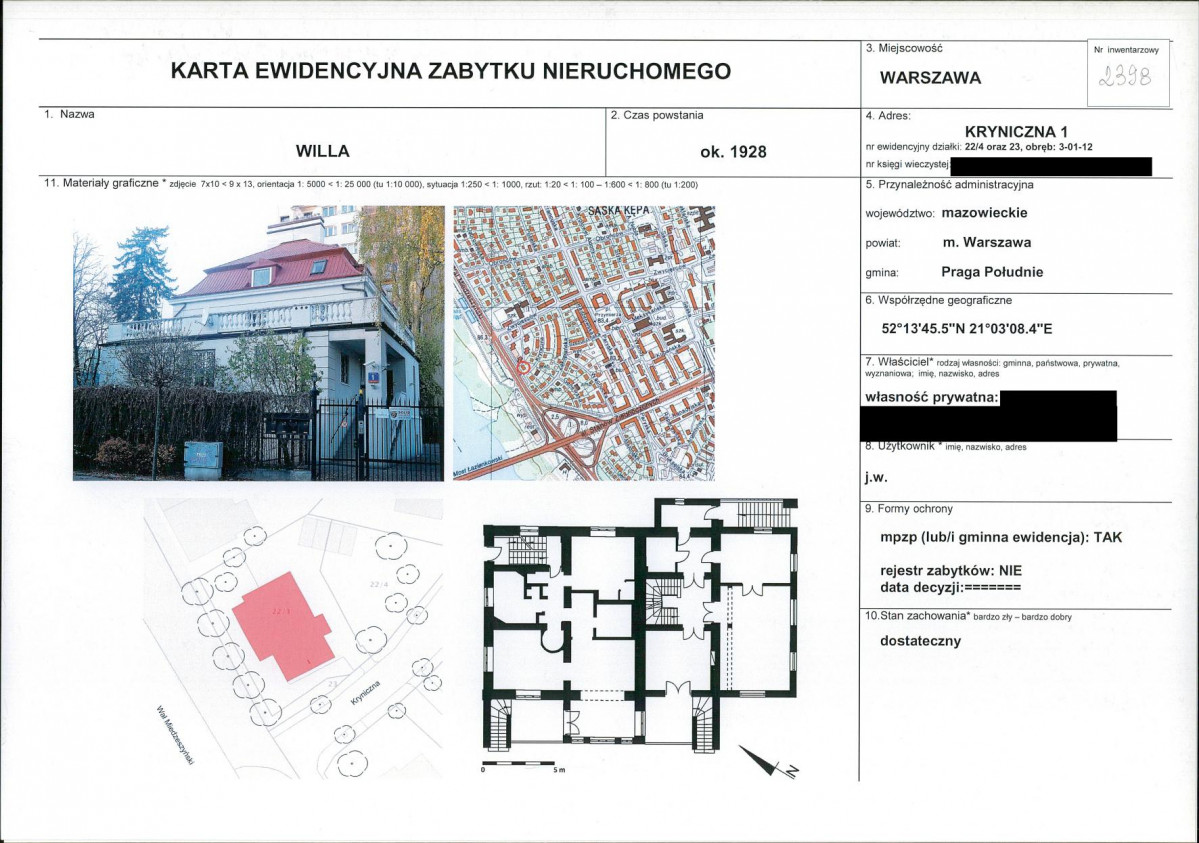Click the gmina value Praga Południe
Viewport: 1199px width, 843px height.
[992, 272]
